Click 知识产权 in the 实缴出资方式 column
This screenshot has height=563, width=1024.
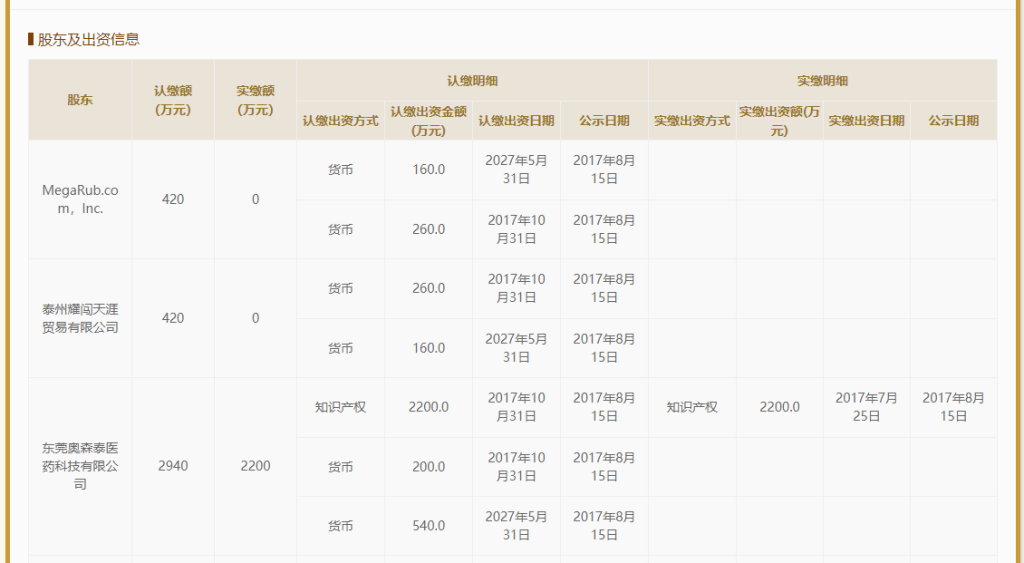click(x=692, y=407)
